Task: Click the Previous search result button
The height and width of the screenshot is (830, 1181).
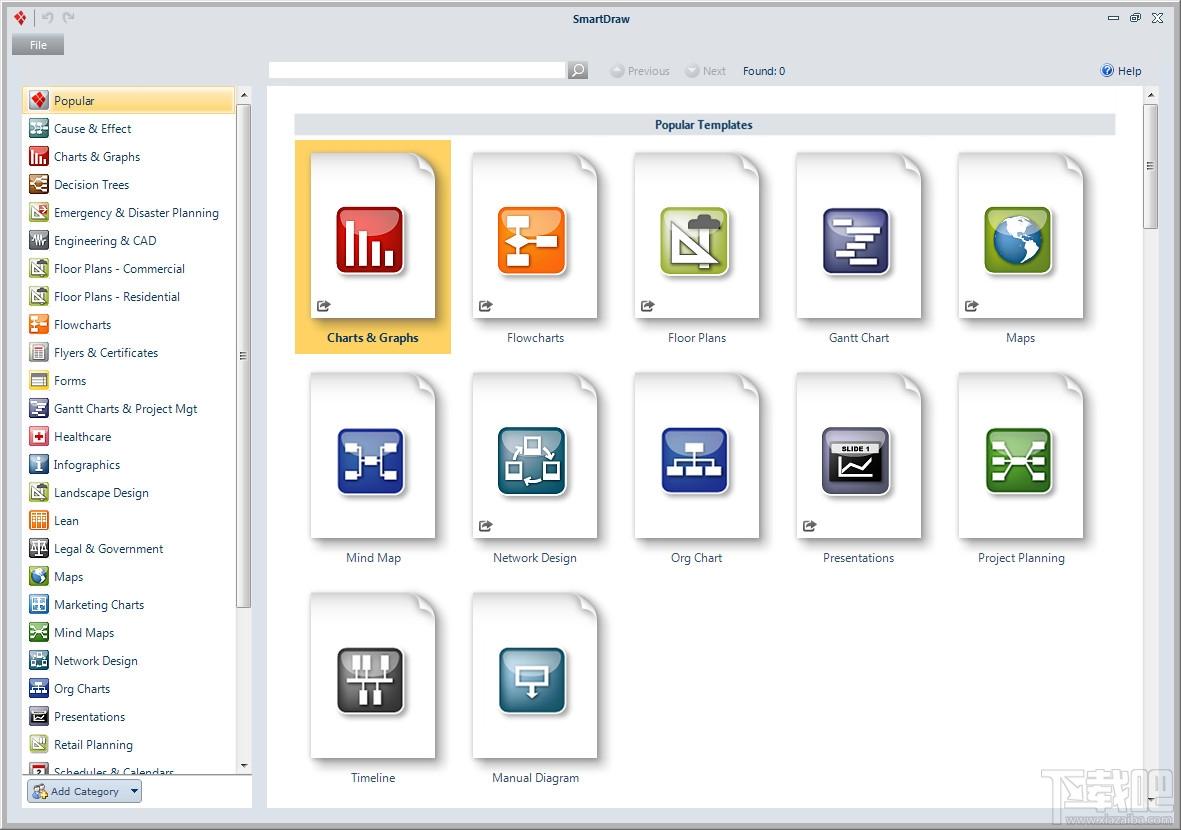Action: point(639,71)
